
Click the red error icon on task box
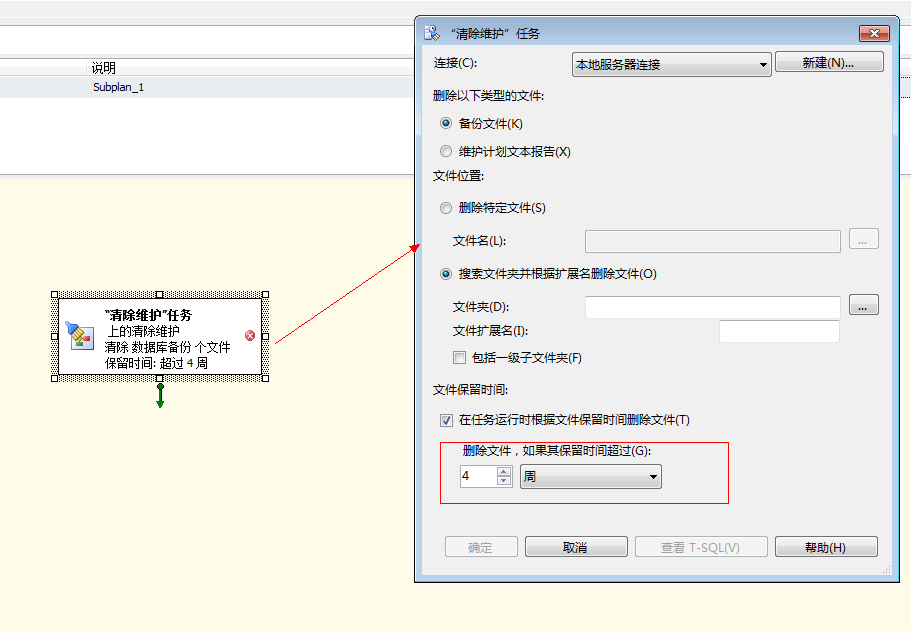point(250,335)
